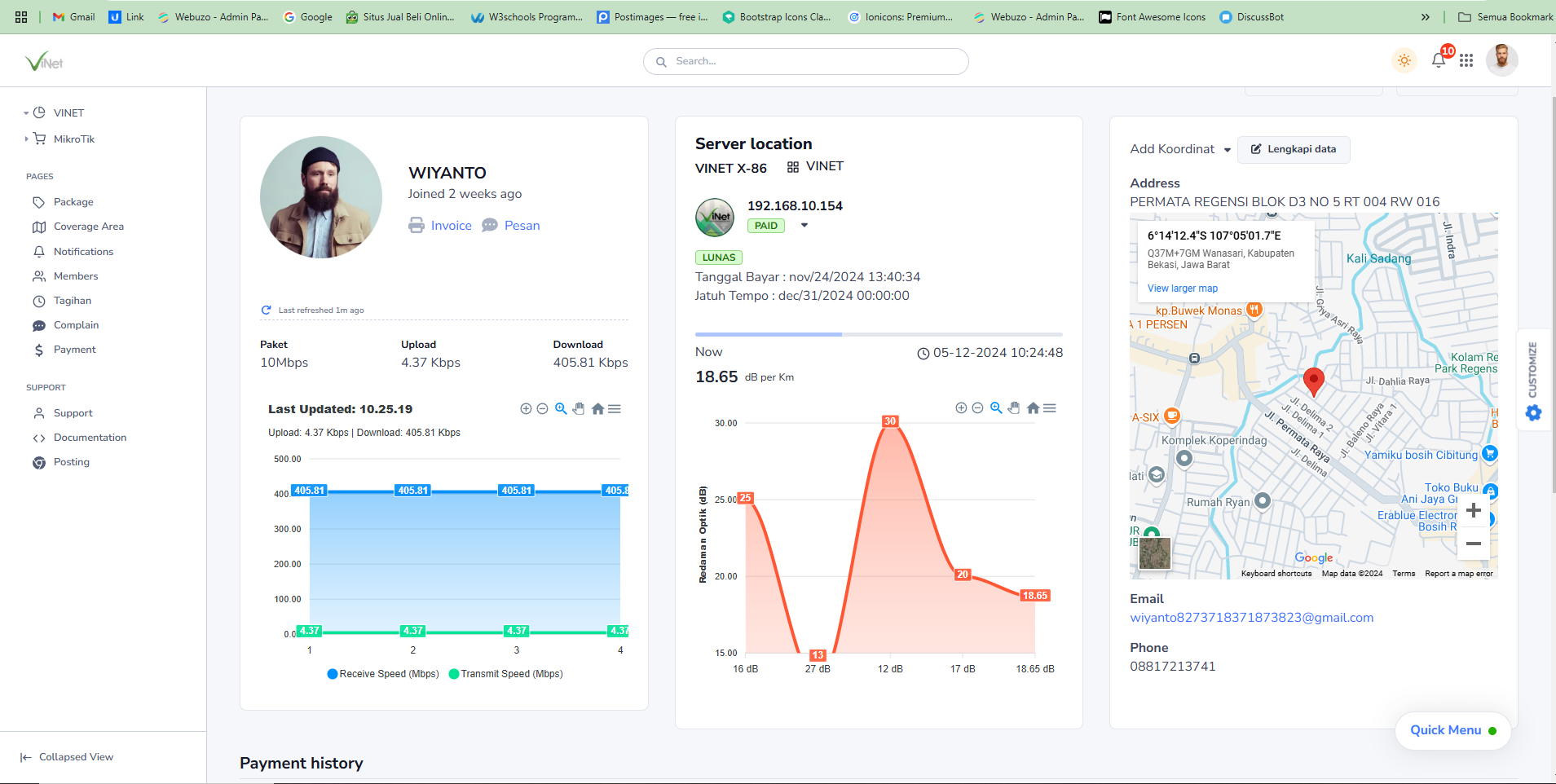Select pan hand tool on Redaman chart
This screenshot has height=784, width=1556.
point(1014,408)
